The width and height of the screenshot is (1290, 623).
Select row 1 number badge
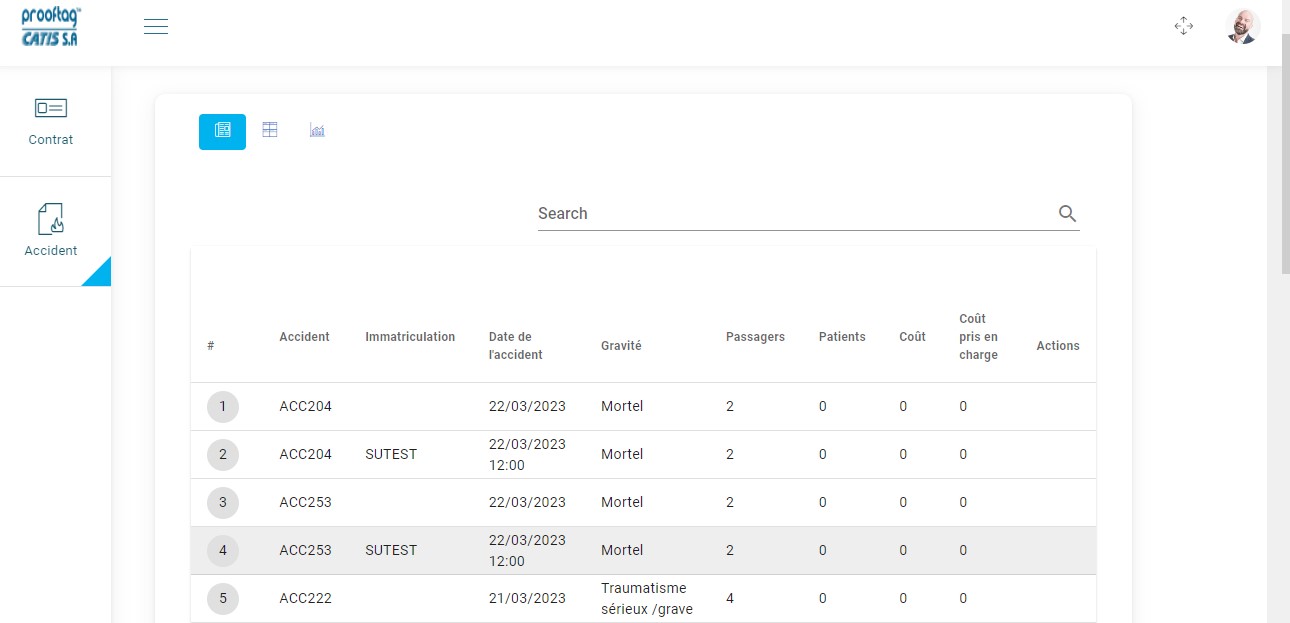pos(223,407)
